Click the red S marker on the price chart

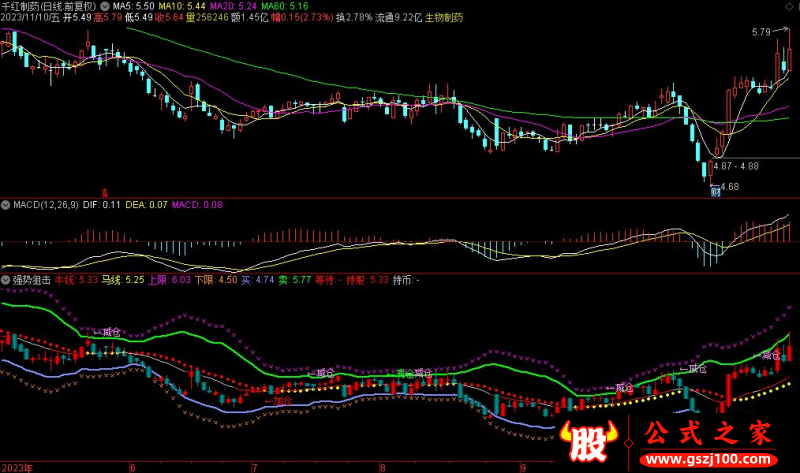[x=105, y=193]
